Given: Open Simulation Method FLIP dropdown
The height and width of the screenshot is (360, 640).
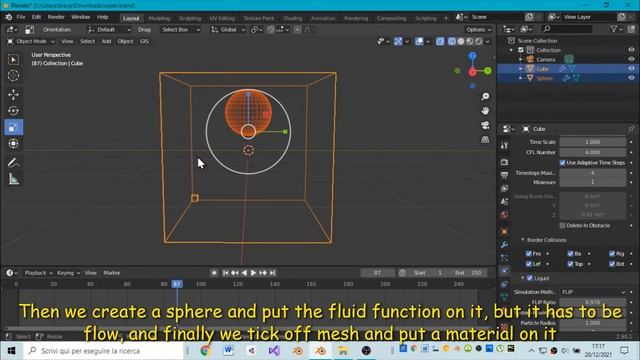Looking at the screenshot, I should coord(593,292).
